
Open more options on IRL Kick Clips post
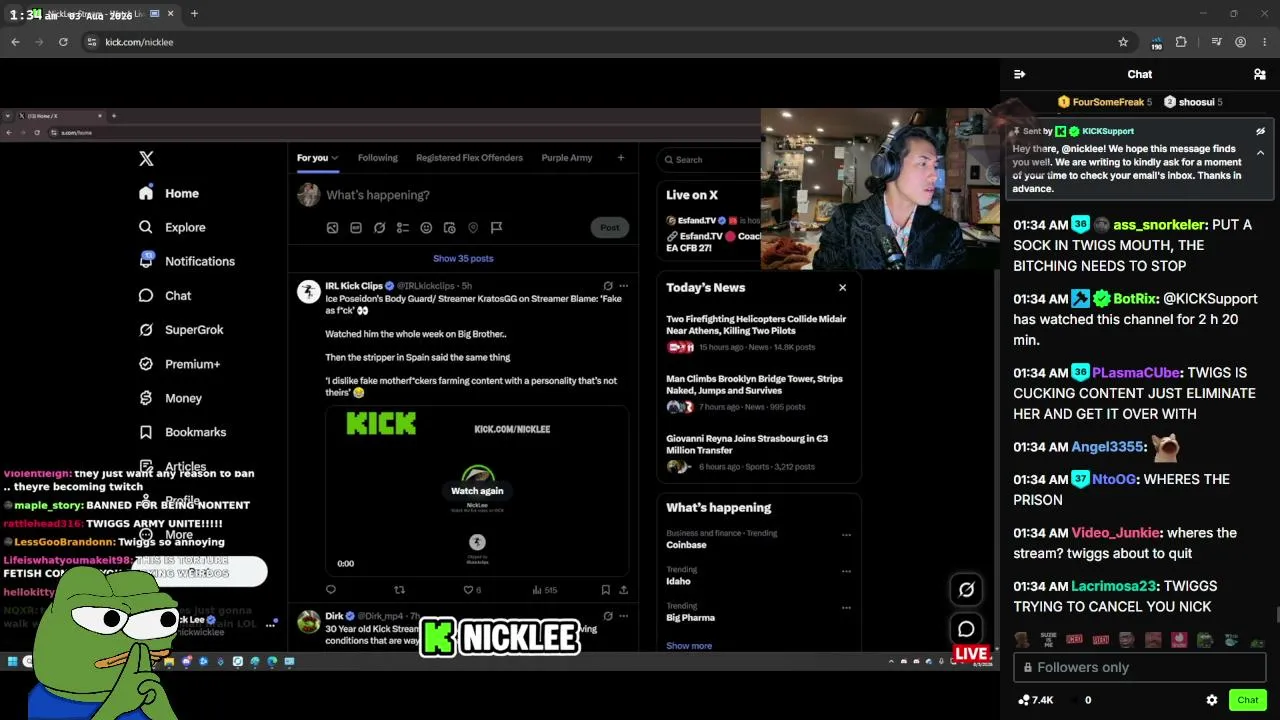[623, 286]
